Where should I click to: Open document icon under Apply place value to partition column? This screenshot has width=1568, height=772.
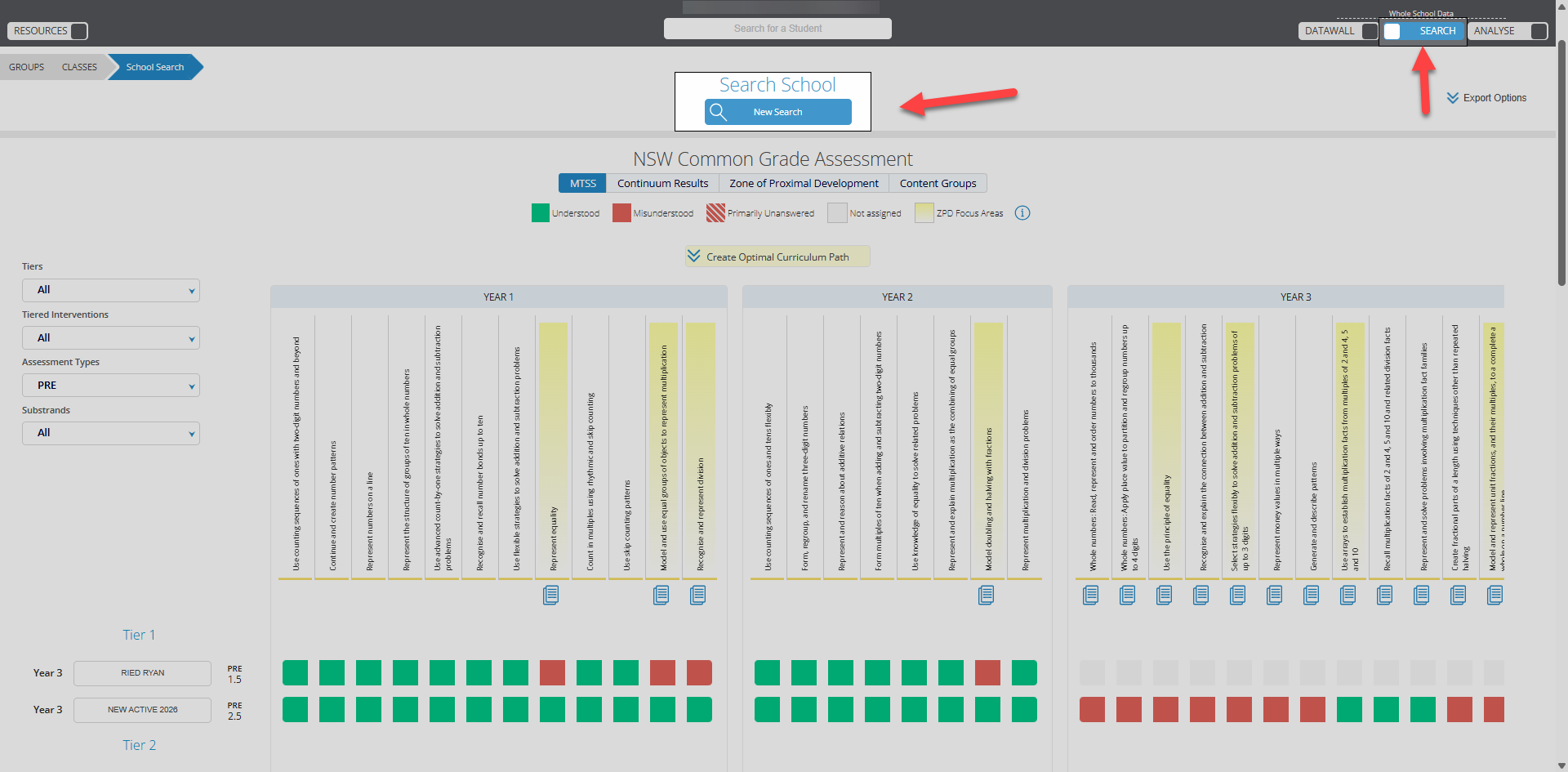pyautogui.click(x=1128, y=596)
